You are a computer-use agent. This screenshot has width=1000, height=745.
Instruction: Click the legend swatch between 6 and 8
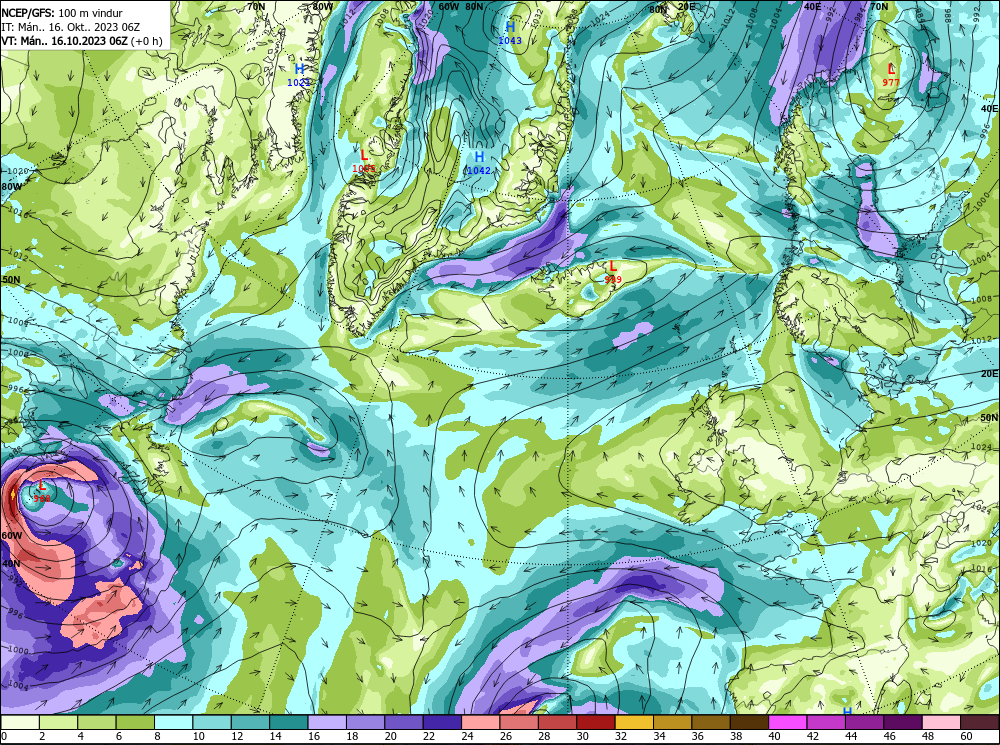[x=135, y=722]
